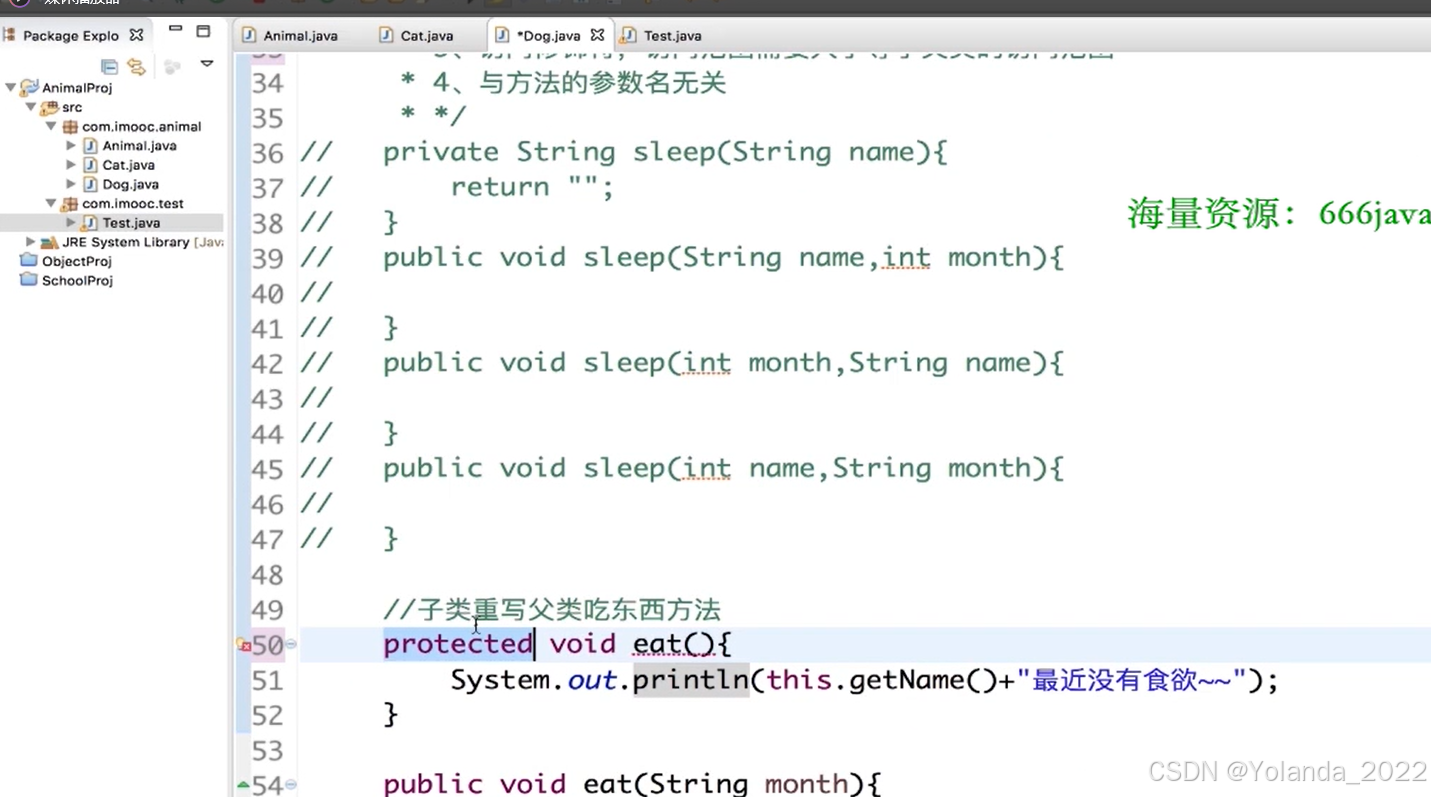
Task: Click the commented sleep method on line 39
Action: pos(723,258)
